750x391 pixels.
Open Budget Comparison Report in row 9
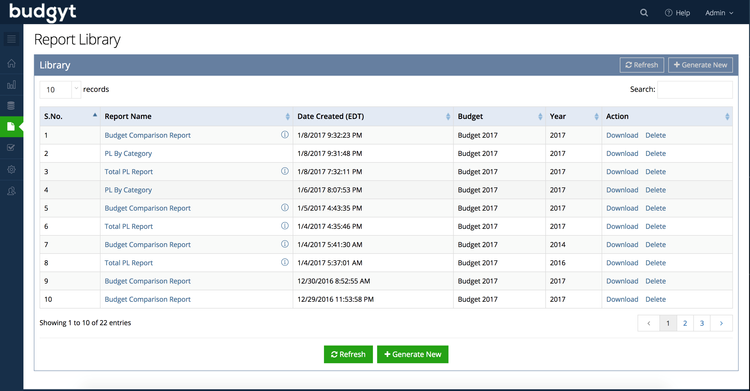(147, 281)
